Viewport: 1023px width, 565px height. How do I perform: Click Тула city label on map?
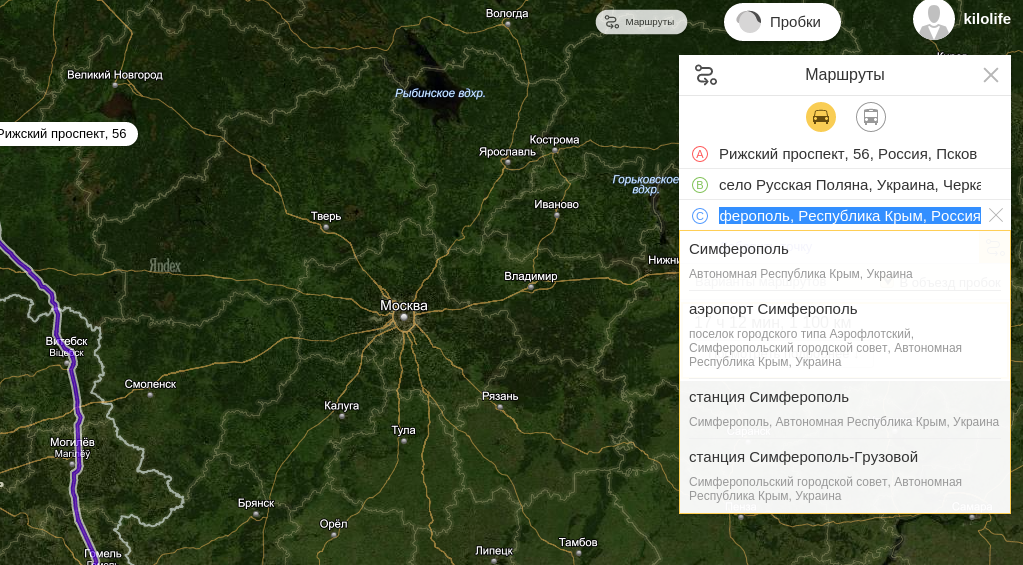click(403, 430)
